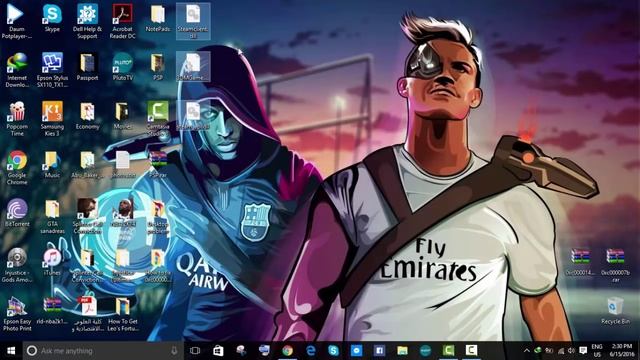
Task: Select the PSP folder on the desktop
Action: coord(158,67)
